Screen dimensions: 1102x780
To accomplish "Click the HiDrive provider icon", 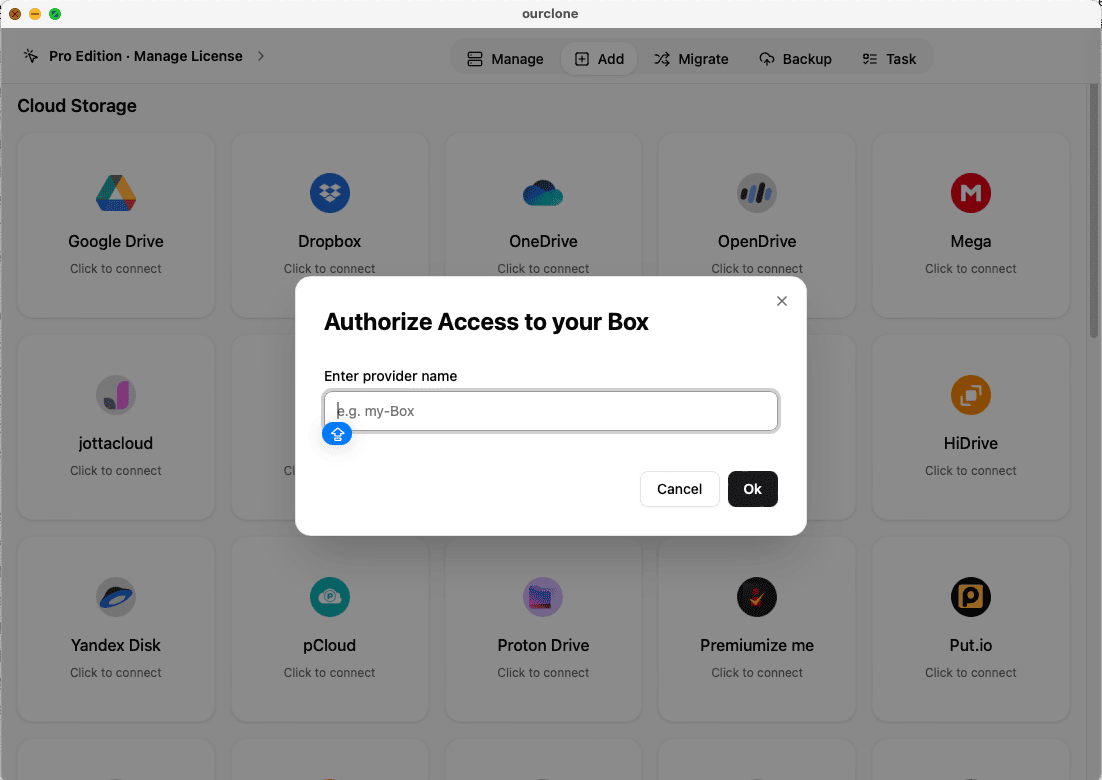I will [x=970, y=395].
